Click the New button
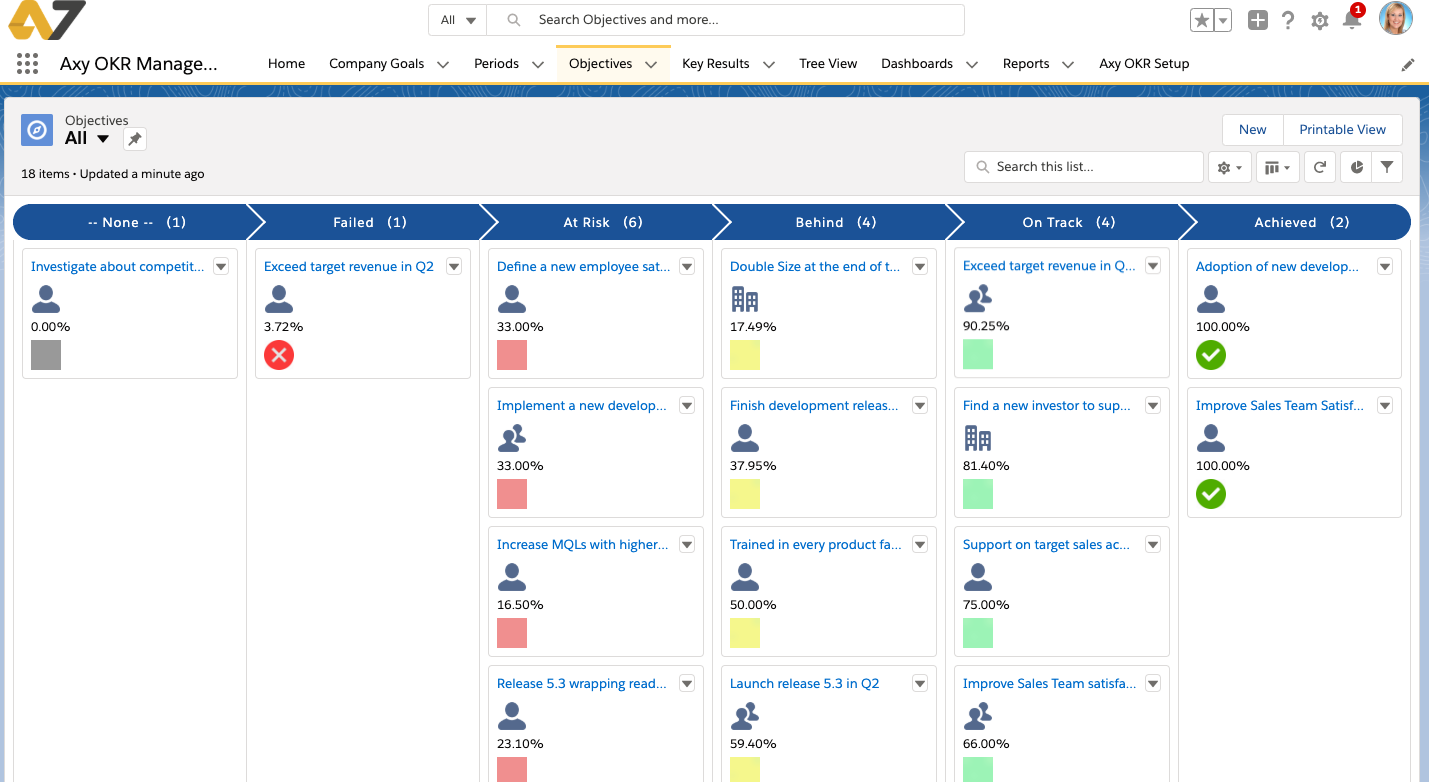1429x782 pixels. coord(1252,130)
